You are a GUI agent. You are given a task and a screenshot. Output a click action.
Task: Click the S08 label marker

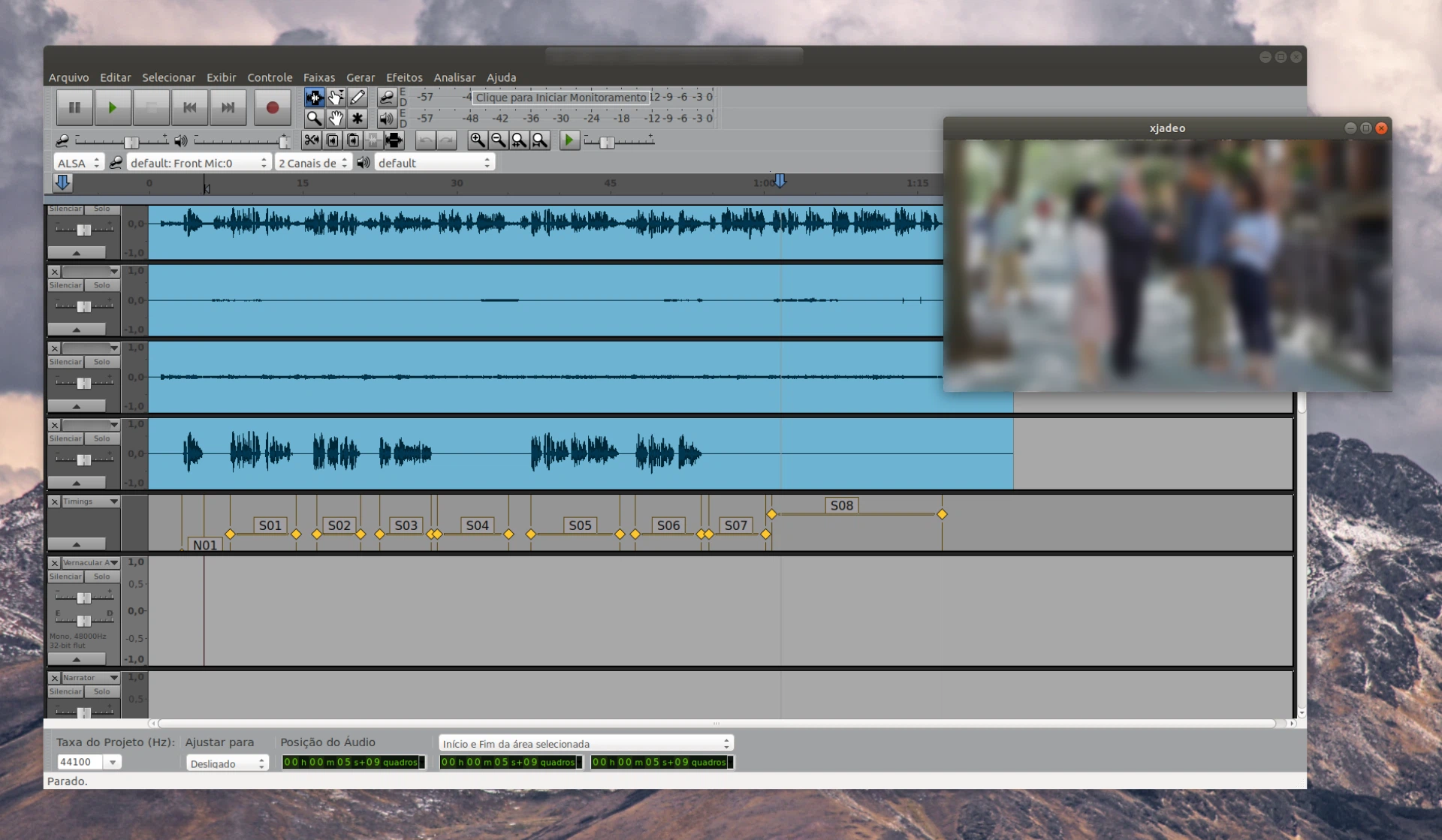click(x=841, y=505)
